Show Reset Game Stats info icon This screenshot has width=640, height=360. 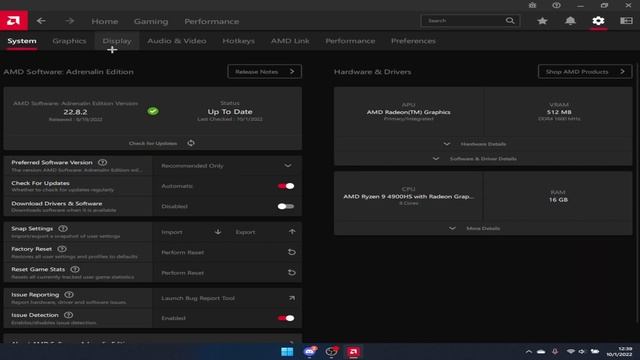click(x=75, y=269)
